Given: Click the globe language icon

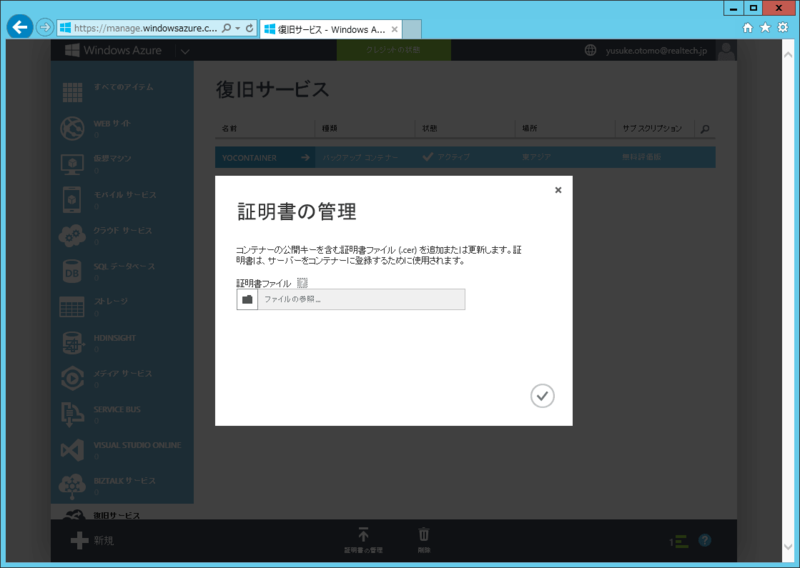Looking at the screenshot, I should 590,50.
